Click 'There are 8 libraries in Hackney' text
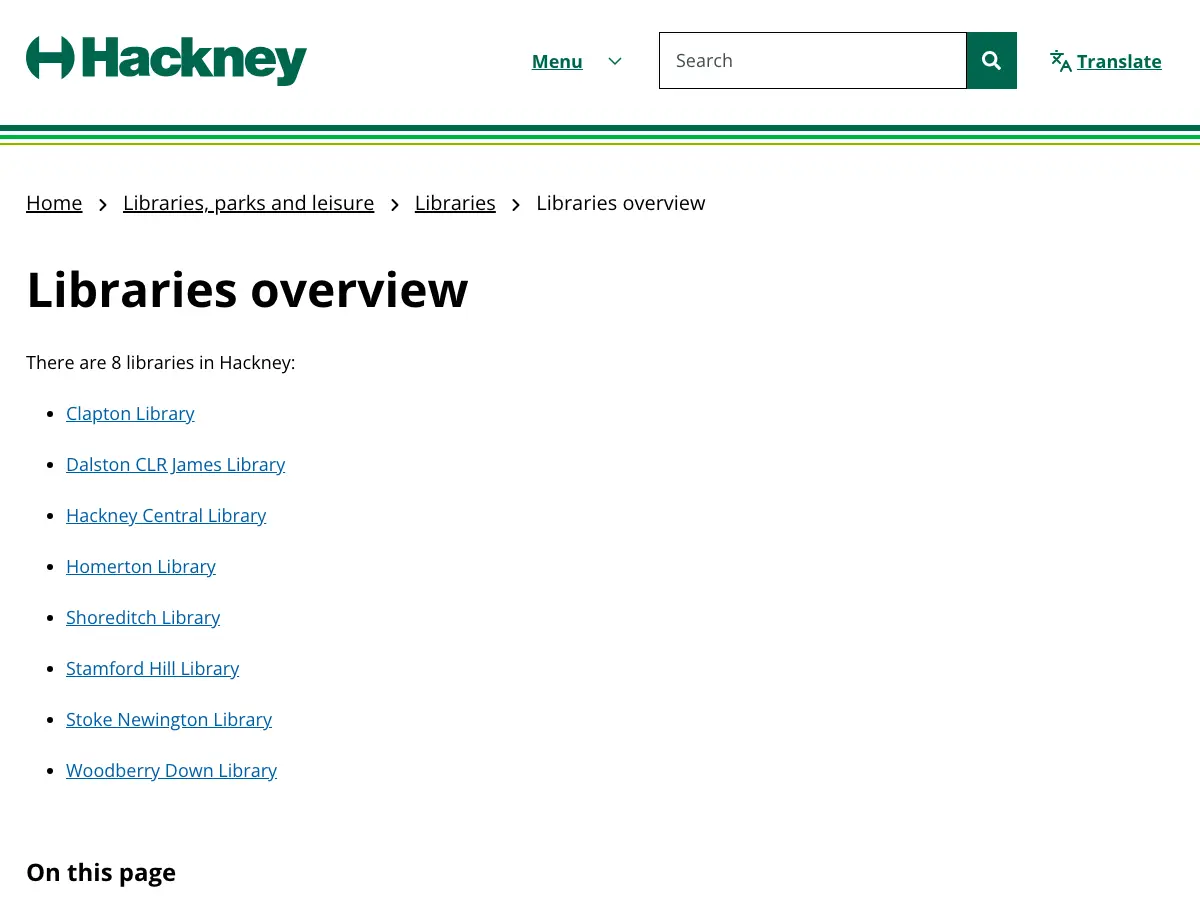 point(161,362)
